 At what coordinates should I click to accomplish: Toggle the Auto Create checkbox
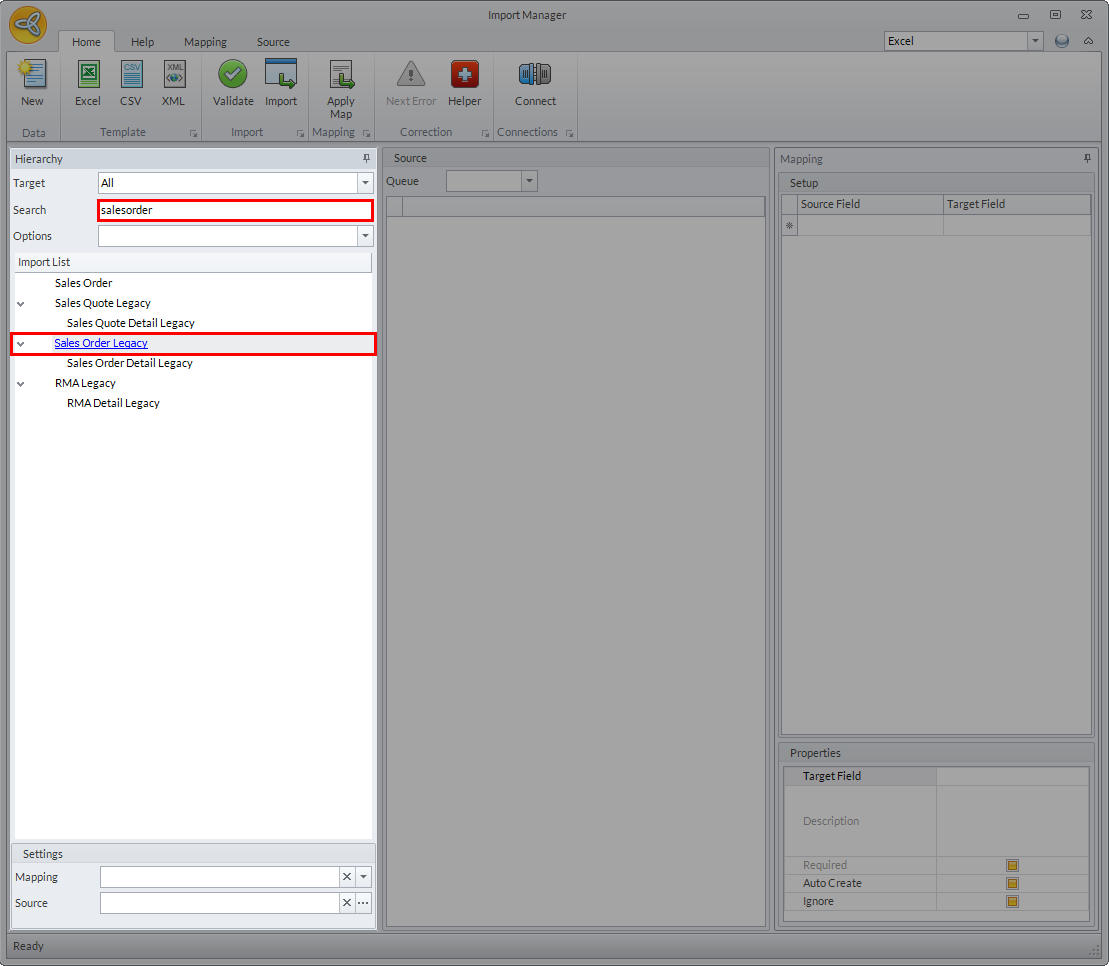click(x=1012, y=884)
